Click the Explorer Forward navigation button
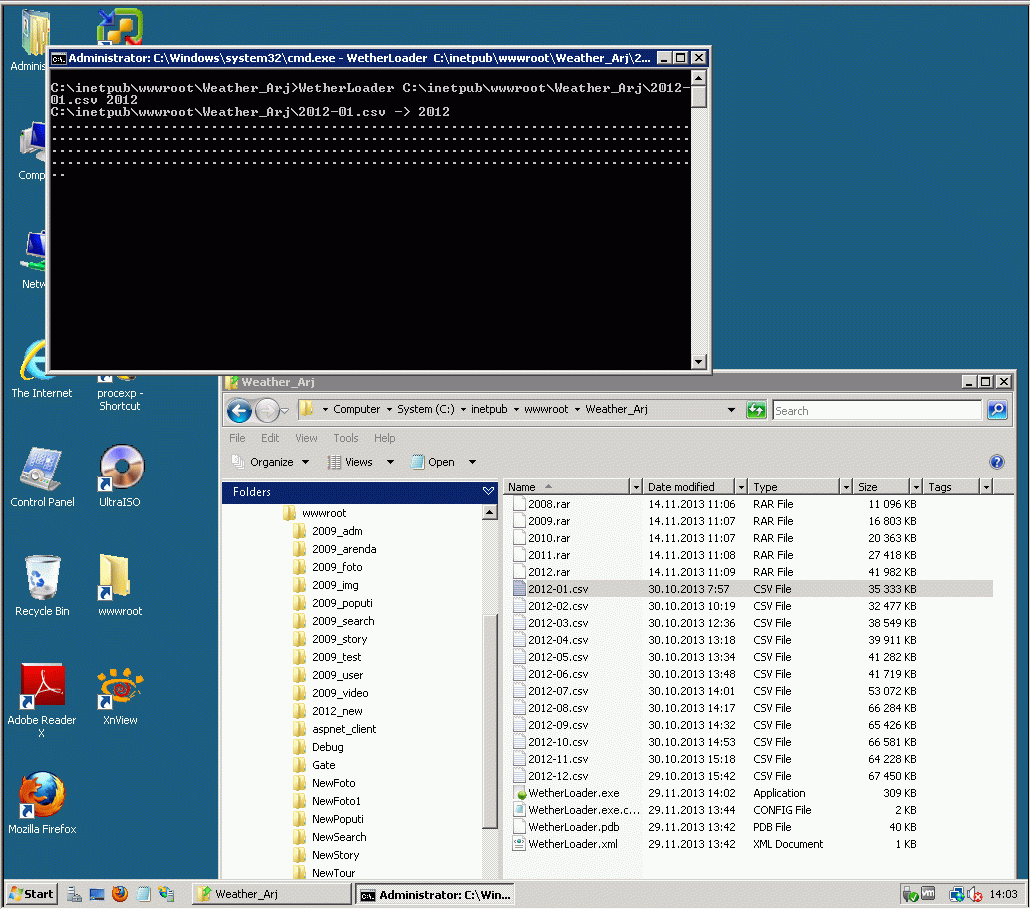 point(267,410)
